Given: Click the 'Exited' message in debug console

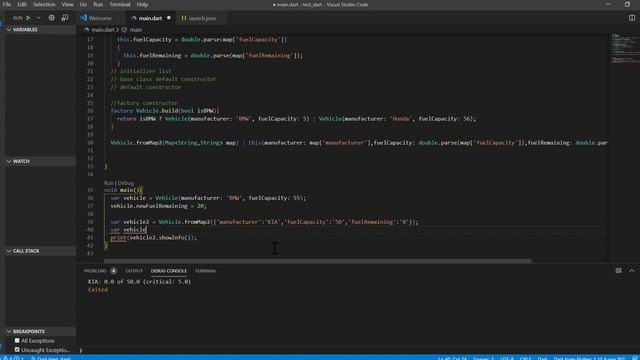Looking at the screenshot, I should click(98, 290).
